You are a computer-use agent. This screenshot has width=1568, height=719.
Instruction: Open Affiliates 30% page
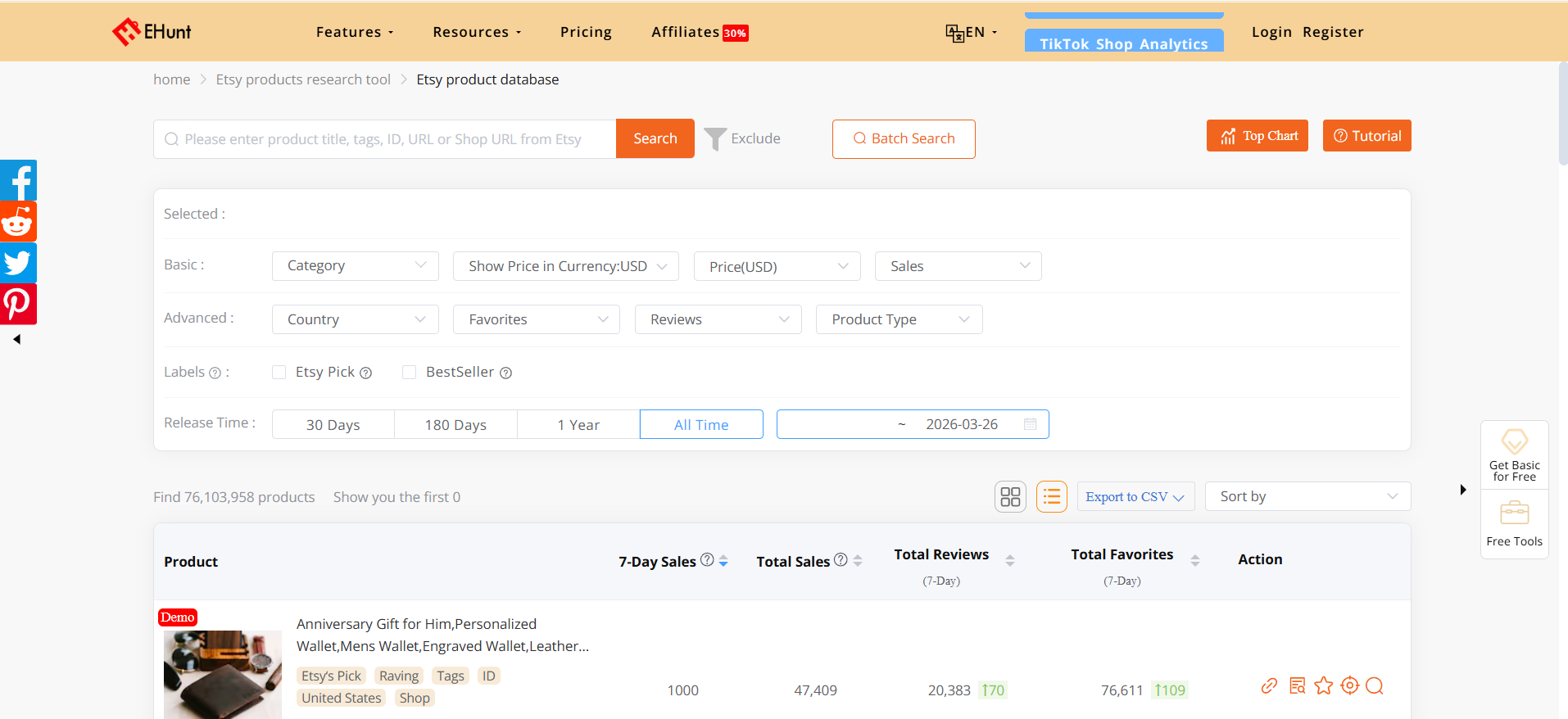[x=700, y=32]
